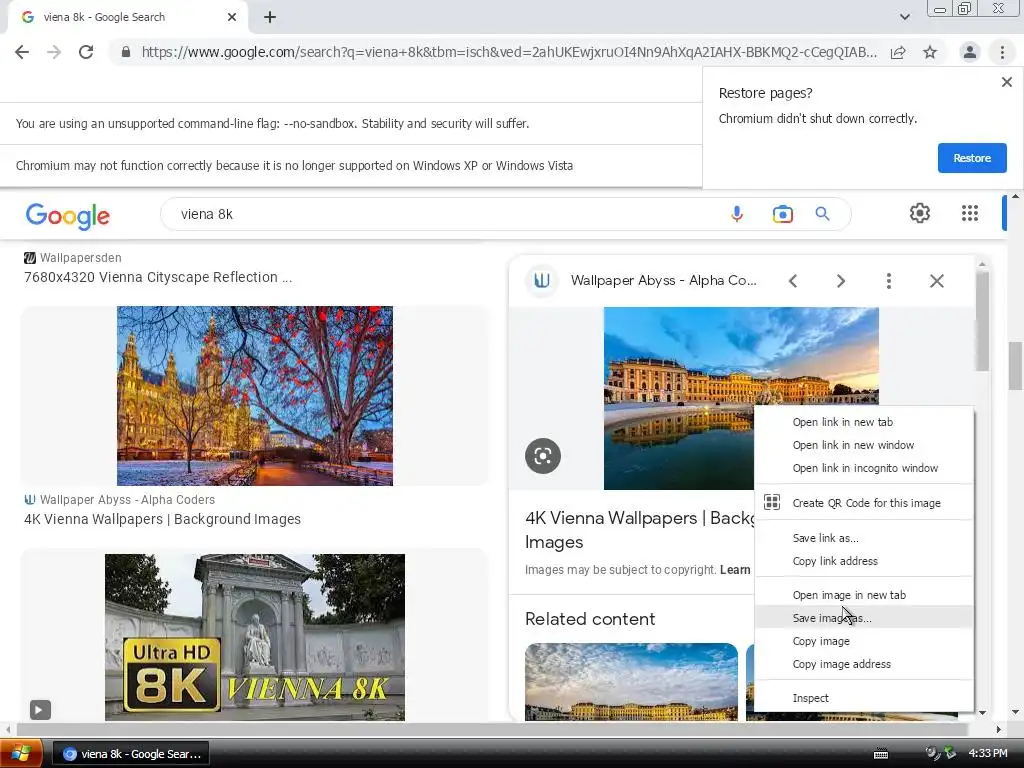Open Google quick settings gear
Viewport: 1024px width, 768px height.
pyautogui.click(x=920, y=213)
